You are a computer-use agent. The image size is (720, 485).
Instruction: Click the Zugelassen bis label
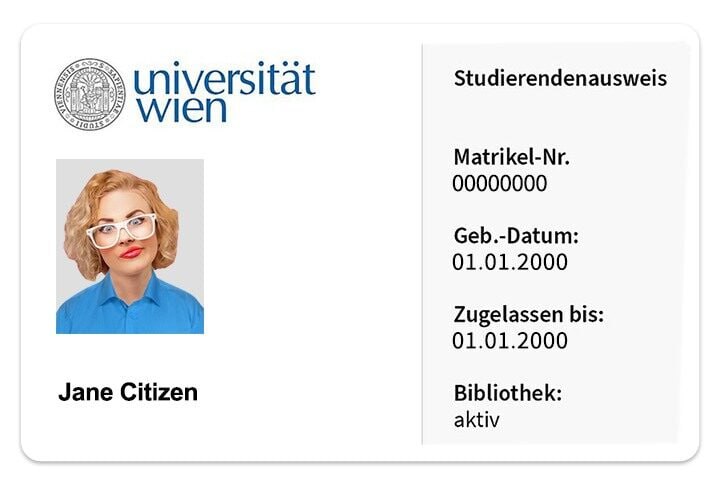(x=529, y=315)
